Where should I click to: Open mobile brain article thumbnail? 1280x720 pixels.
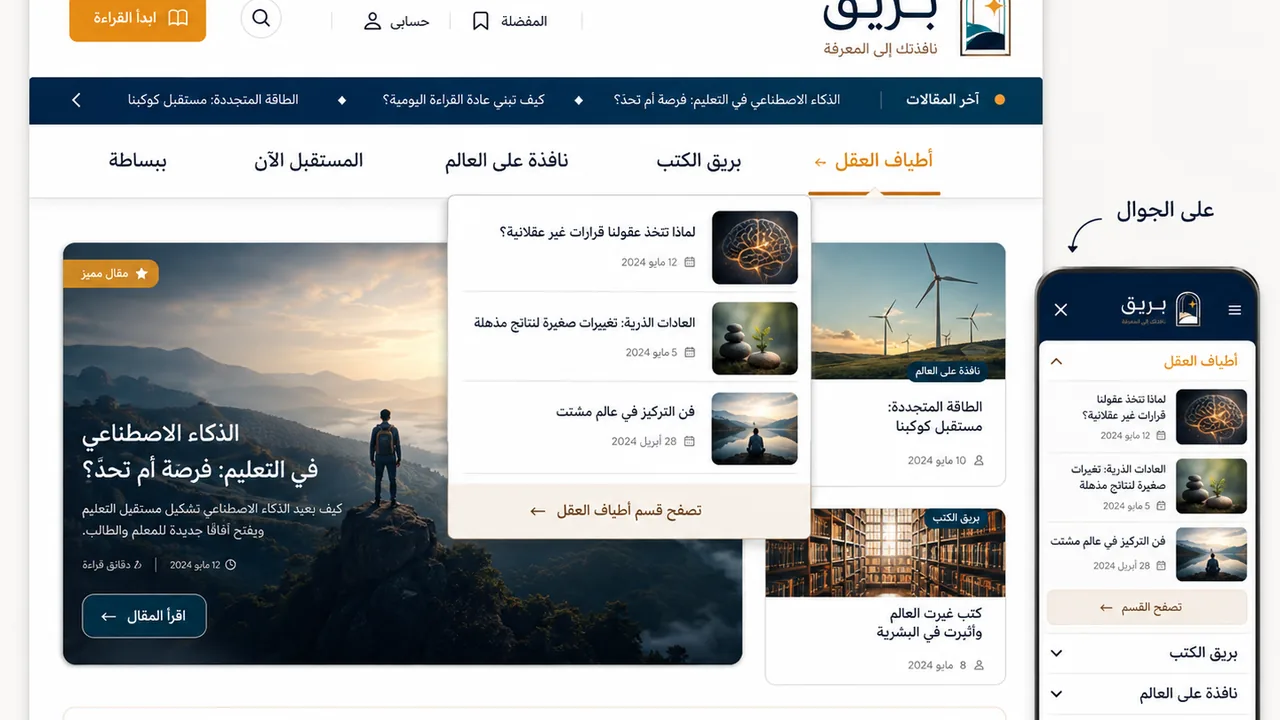(1211, 417)
